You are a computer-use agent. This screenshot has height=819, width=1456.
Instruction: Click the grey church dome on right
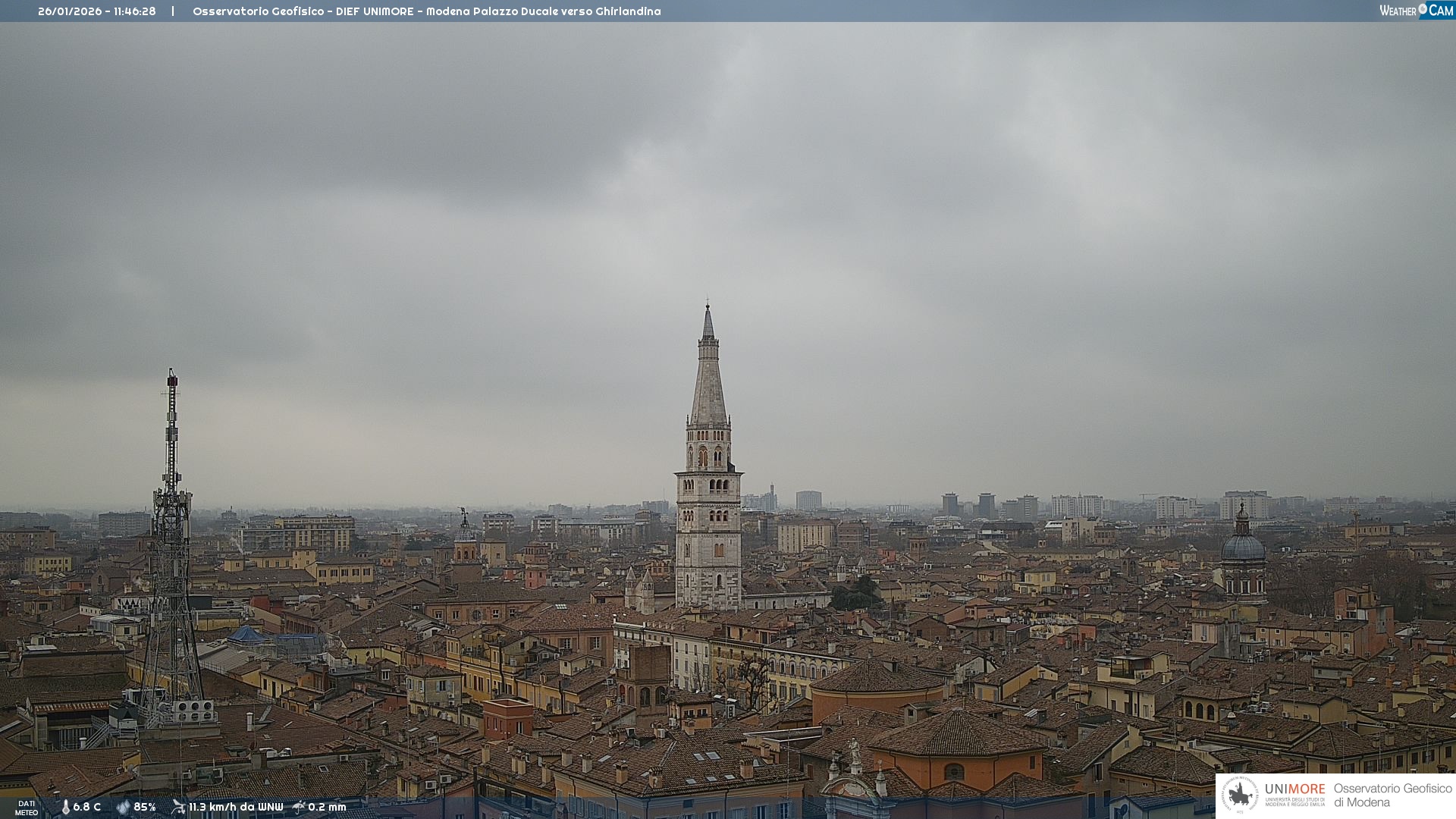click(1243, 546)
